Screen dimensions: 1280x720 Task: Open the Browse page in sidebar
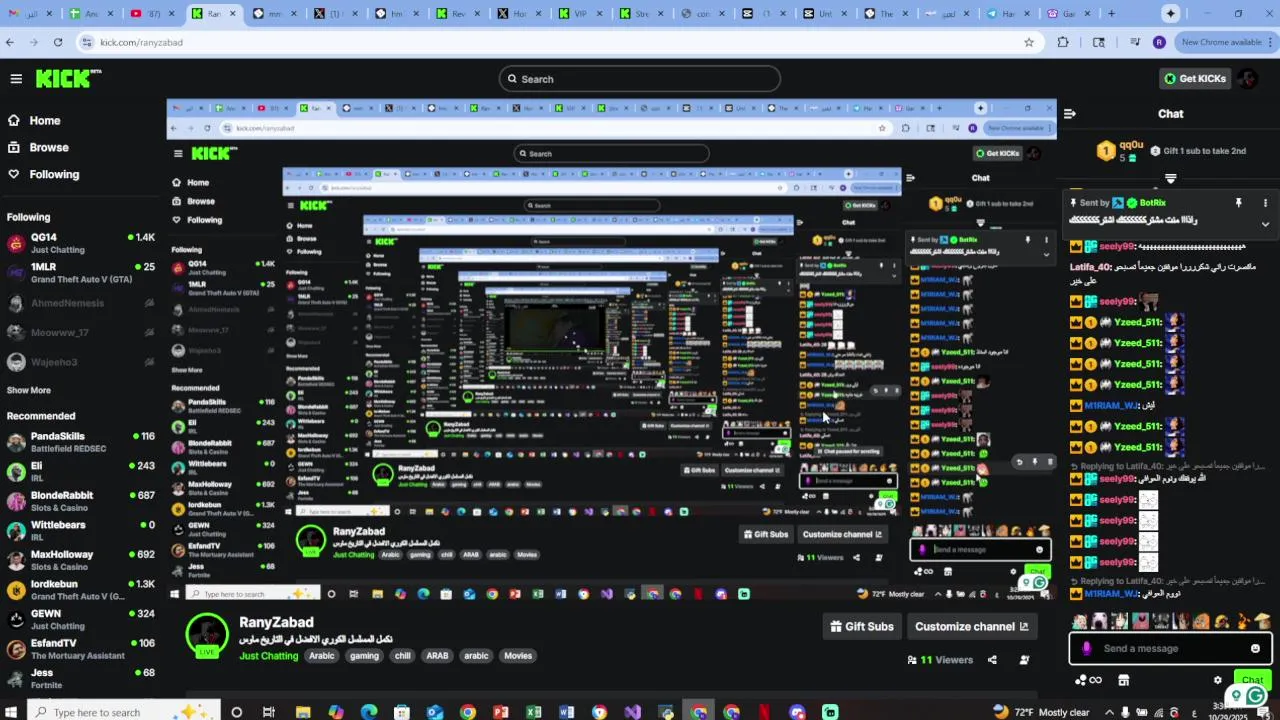click(38, 147)
